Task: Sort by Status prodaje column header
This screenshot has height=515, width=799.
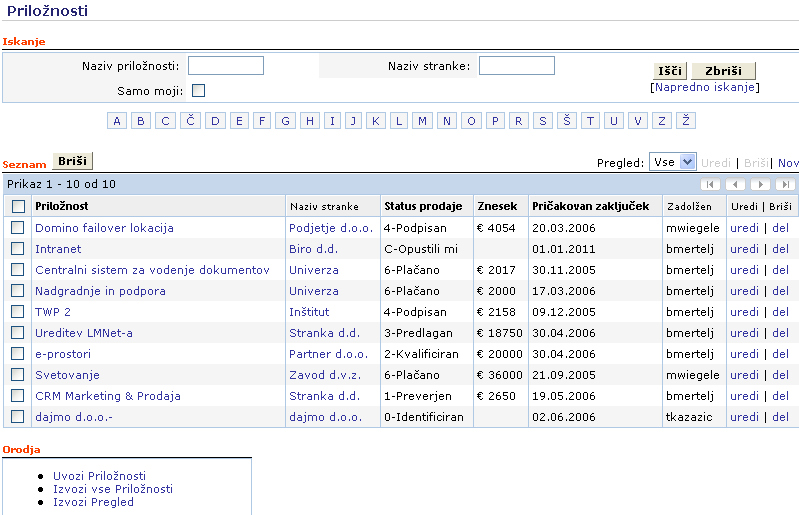Action: (423, 206)
